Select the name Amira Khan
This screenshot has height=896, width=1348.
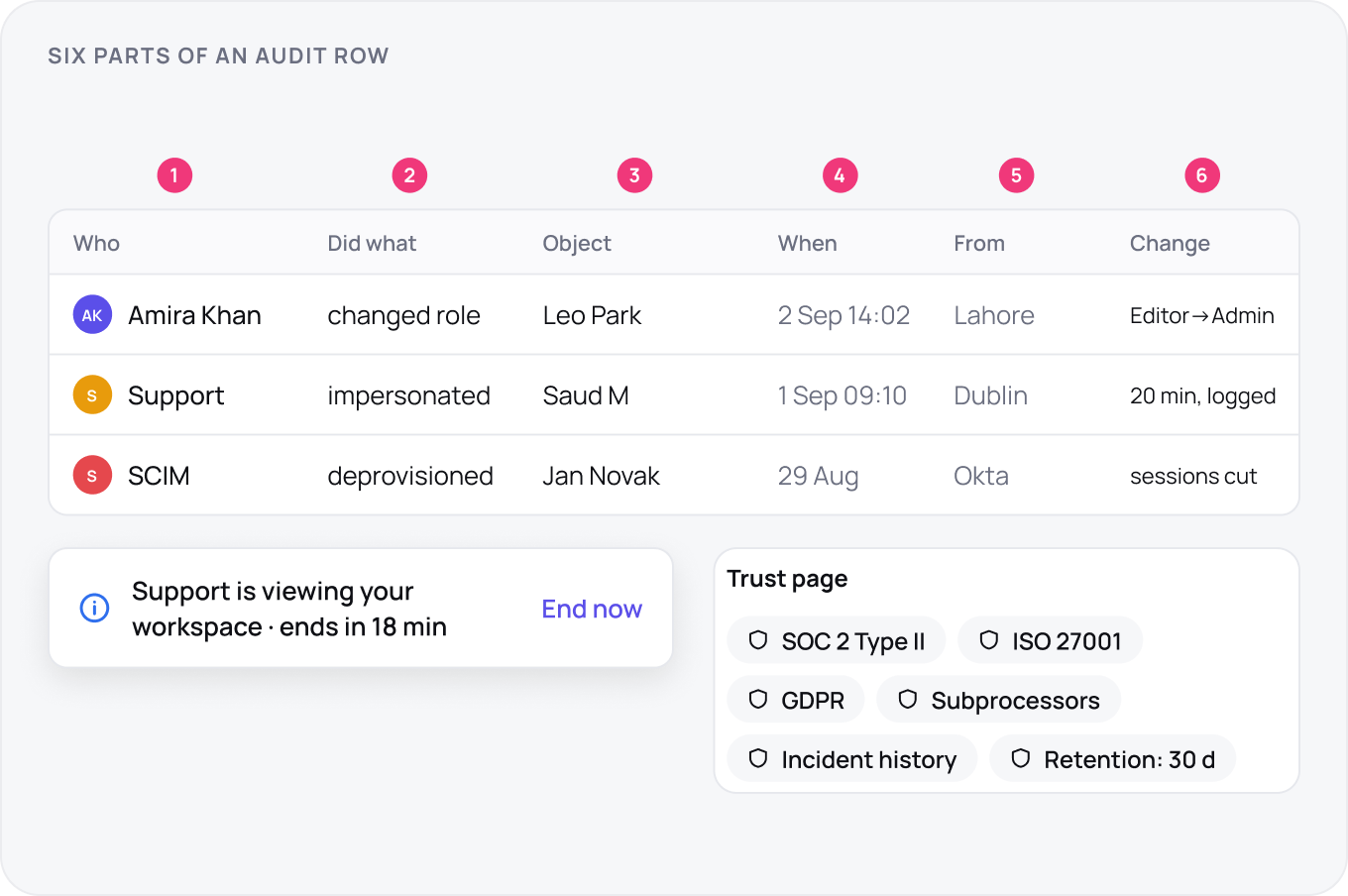click(194, 315)
